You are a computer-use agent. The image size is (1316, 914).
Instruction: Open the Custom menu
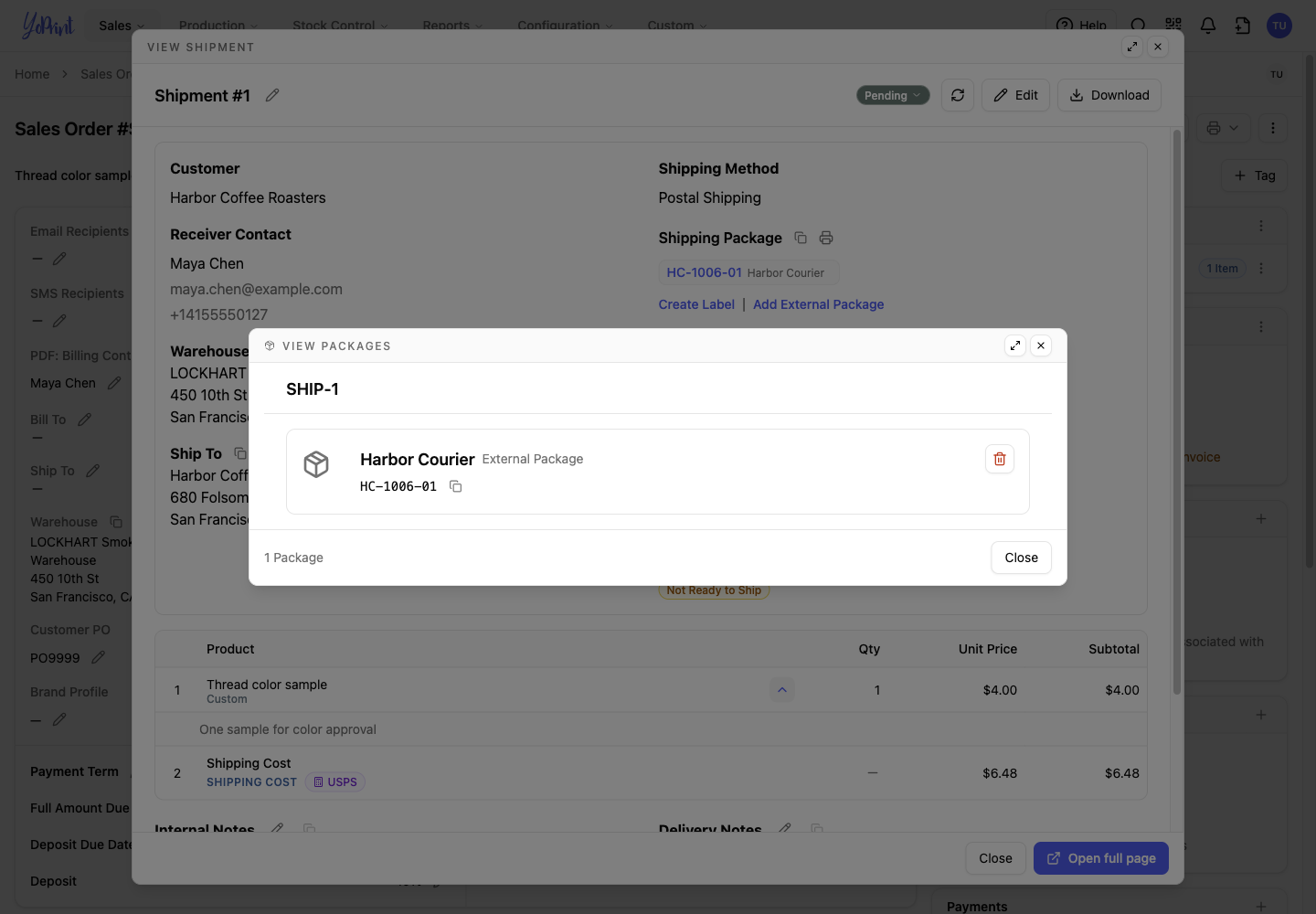[677, 26]
